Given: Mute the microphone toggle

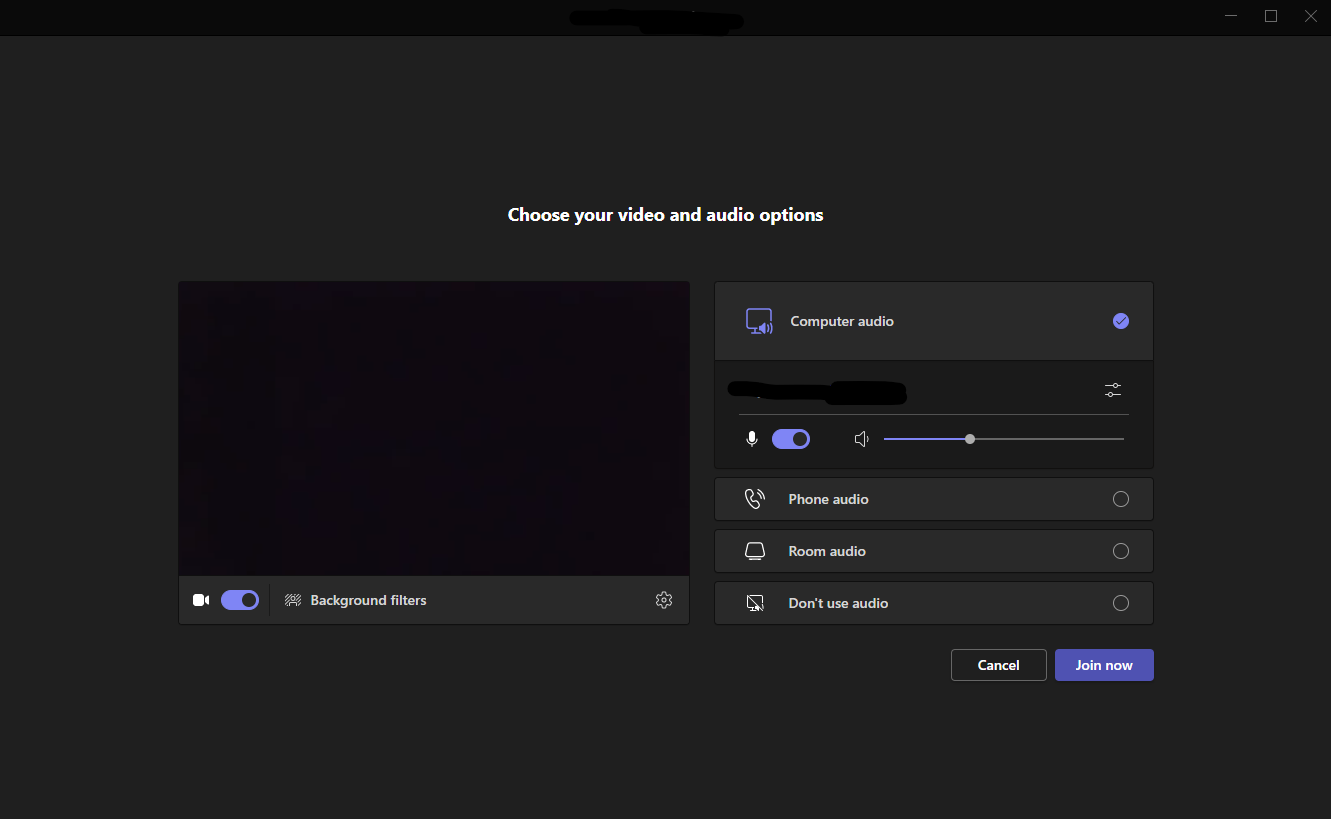Looking at the screenshot, I should 790,438.
